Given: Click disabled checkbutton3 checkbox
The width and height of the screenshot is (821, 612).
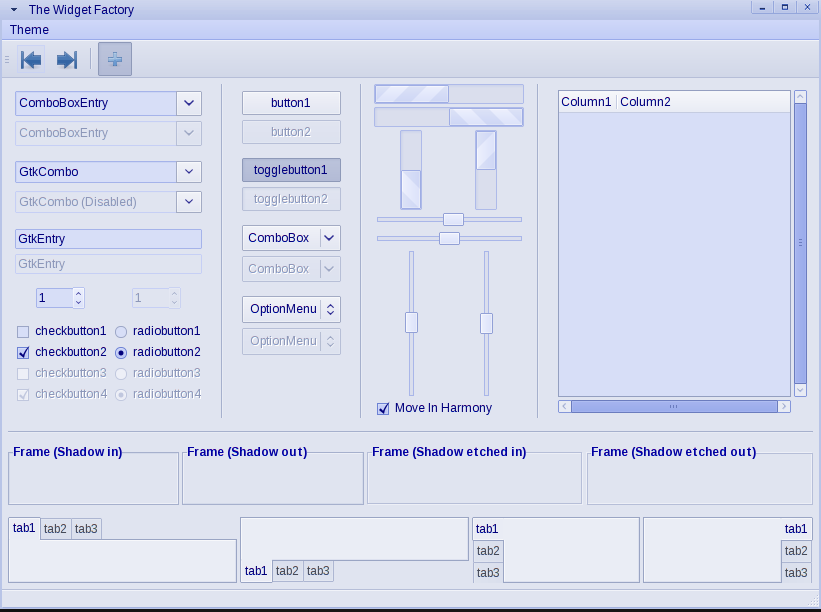Looking at the screenshot, I should tap(23, 373).
